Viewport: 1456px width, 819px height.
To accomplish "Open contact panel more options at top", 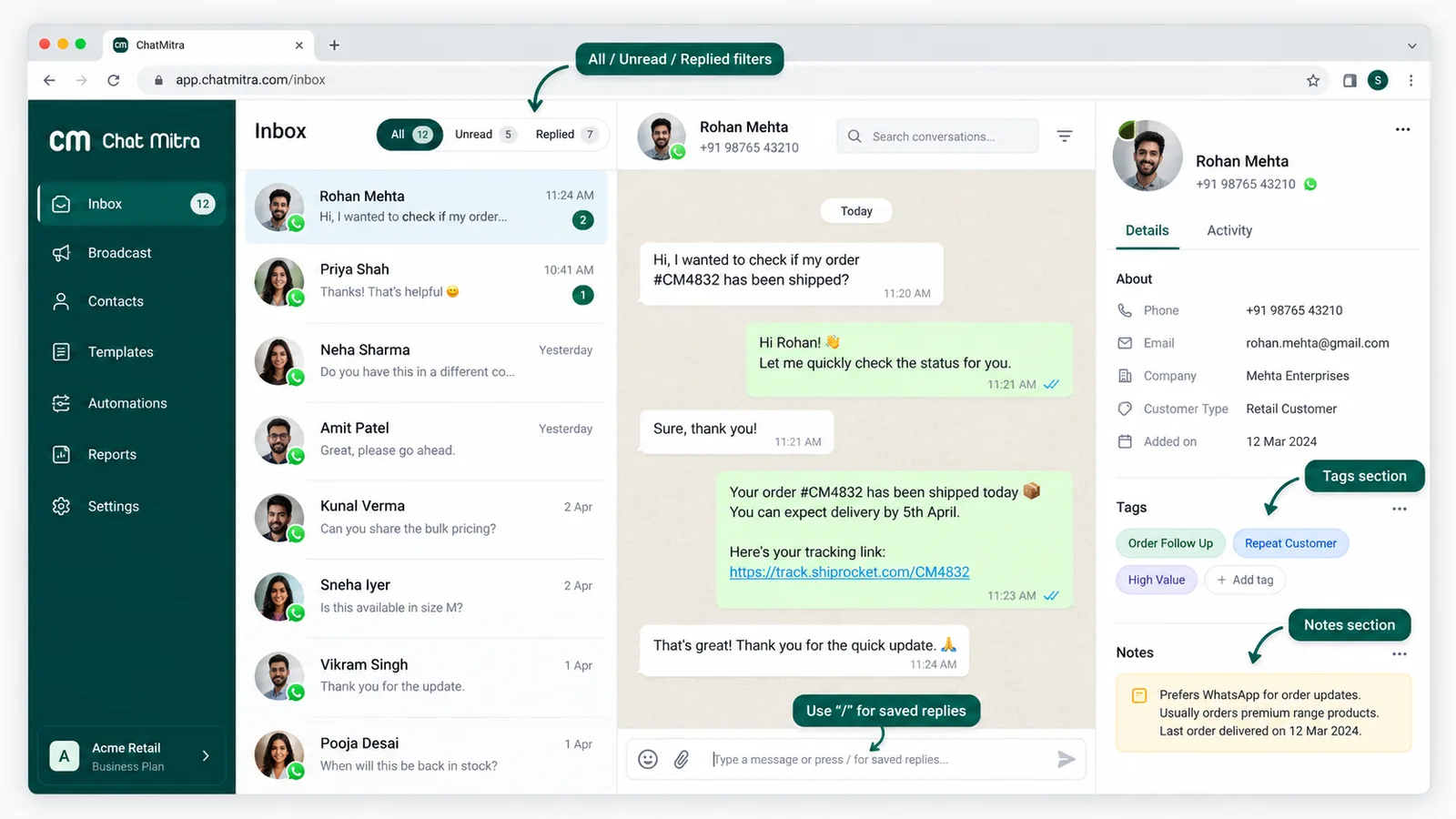I will 1402,129.
